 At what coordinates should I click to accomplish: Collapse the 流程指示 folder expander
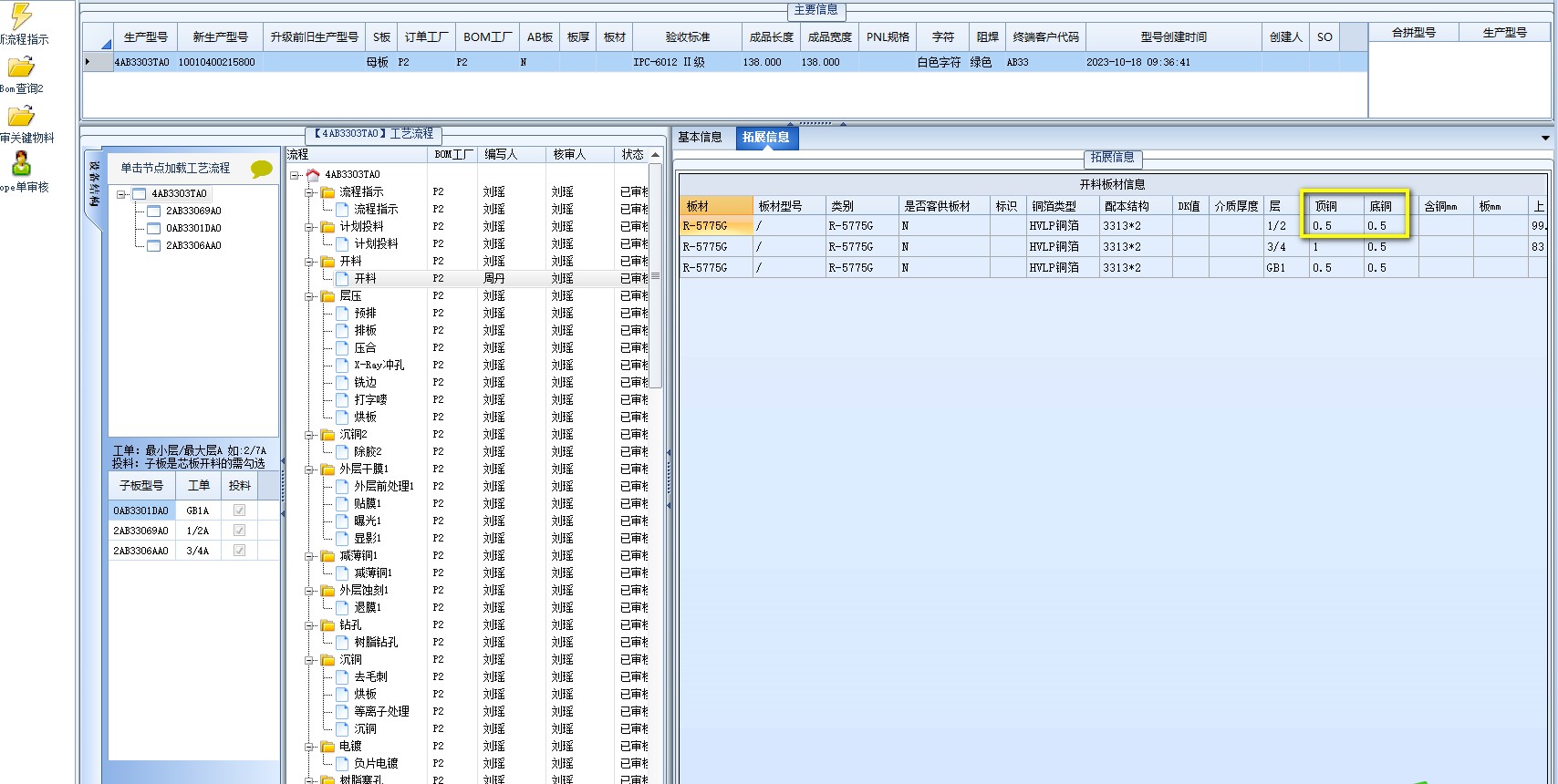point(309,192)
